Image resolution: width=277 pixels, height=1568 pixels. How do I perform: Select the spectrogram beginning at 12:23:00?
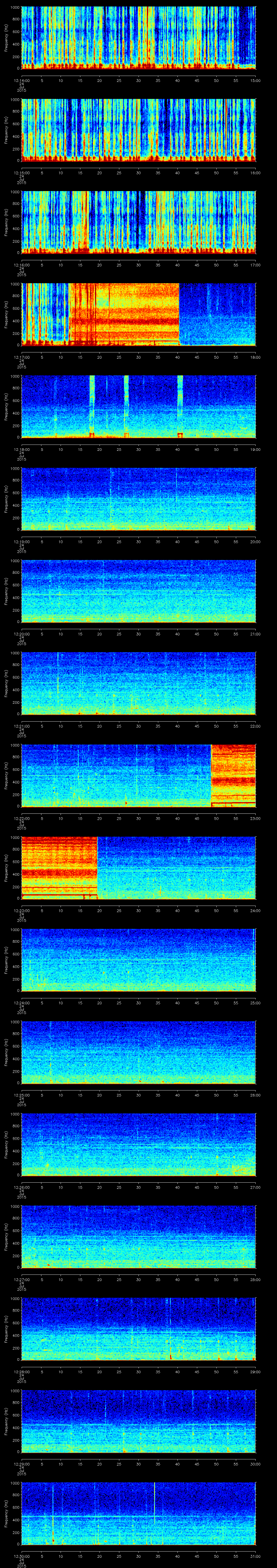point(139,868)
